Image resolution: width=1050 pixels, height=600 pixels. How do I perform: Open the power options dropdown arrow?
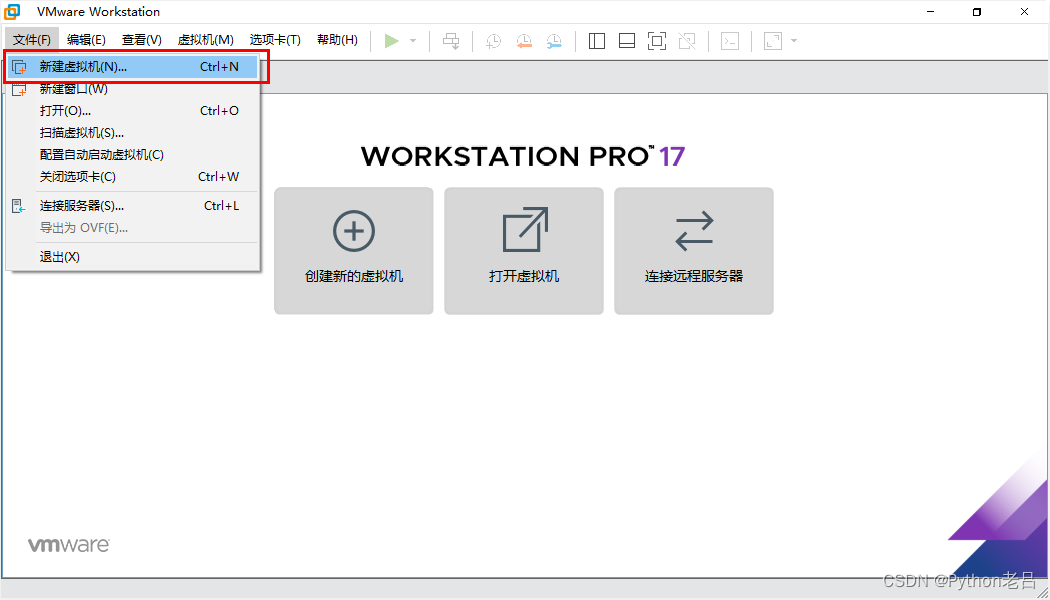pos(413,41)
